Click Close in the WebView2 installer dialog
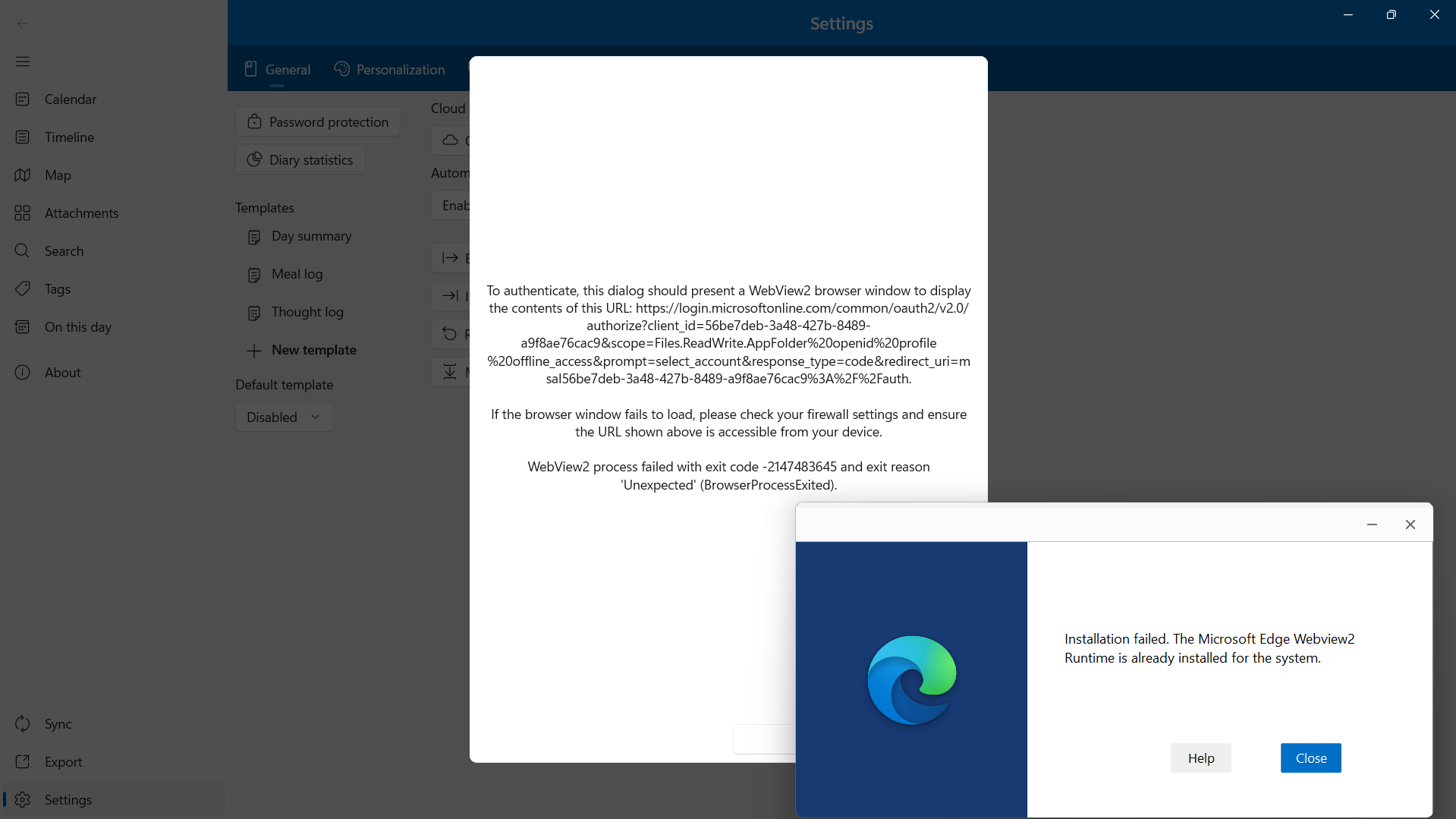 tap(1311, 758)
